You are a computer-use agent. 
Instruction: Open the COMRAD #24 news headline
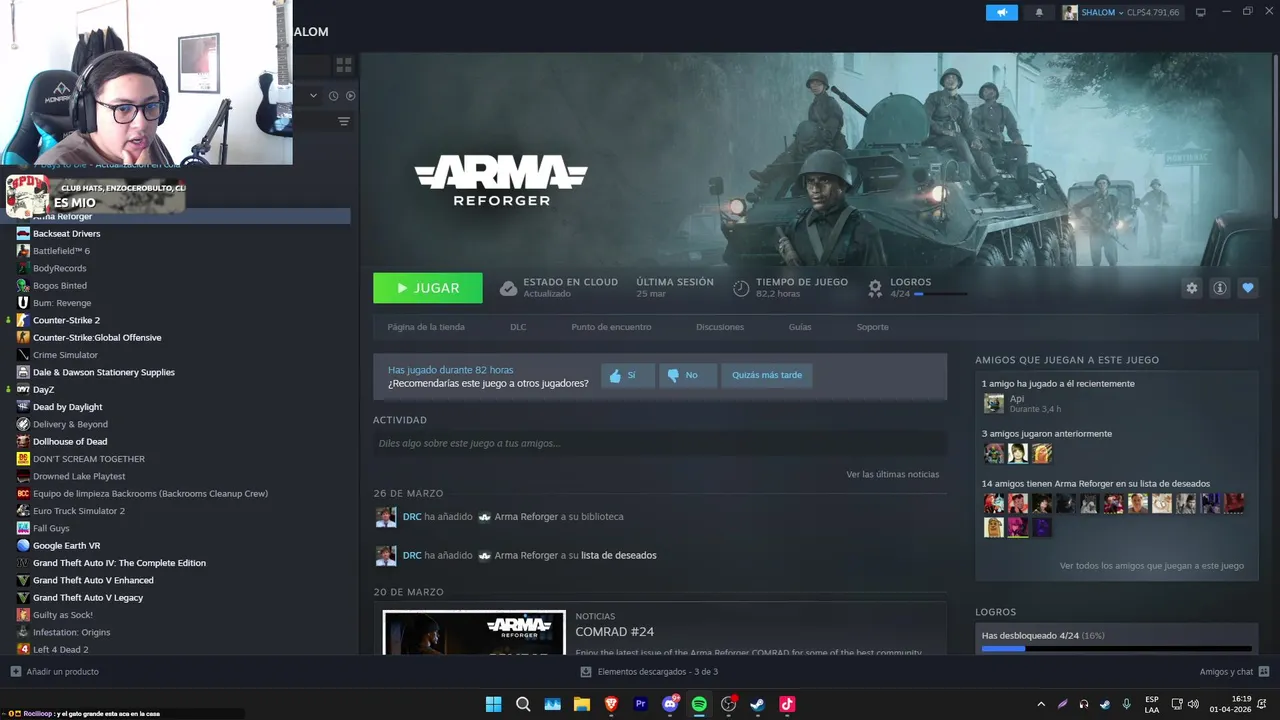tap(614, 632)
